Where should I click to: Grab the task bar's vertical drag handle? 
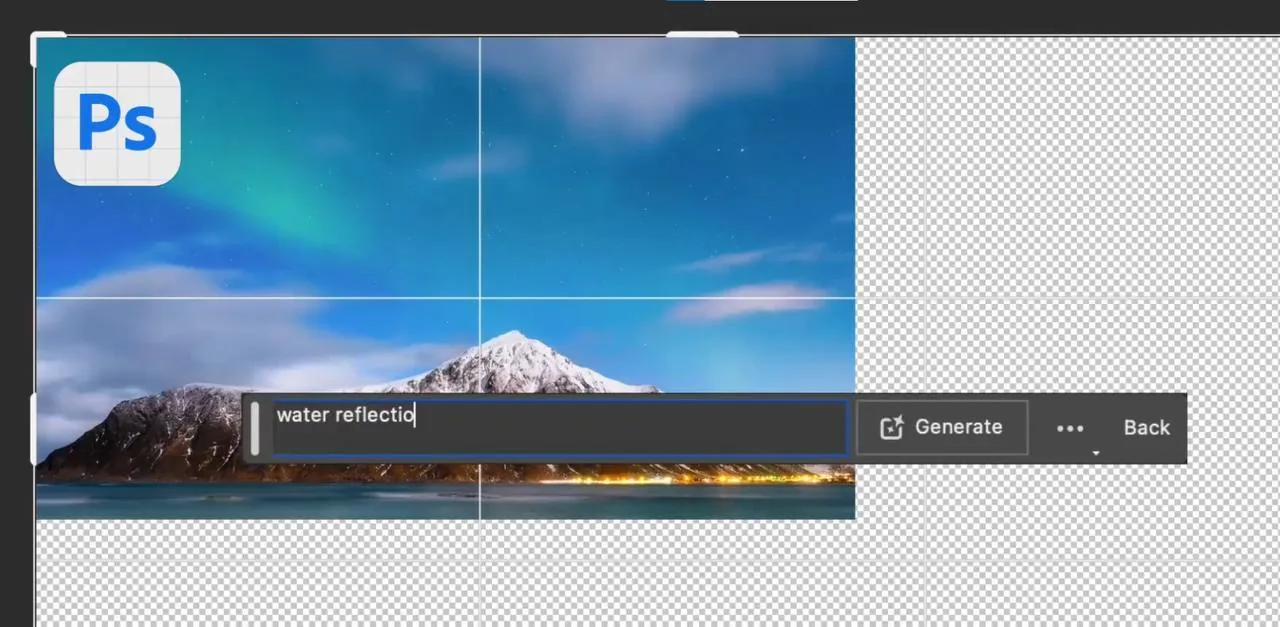(254, 428)
